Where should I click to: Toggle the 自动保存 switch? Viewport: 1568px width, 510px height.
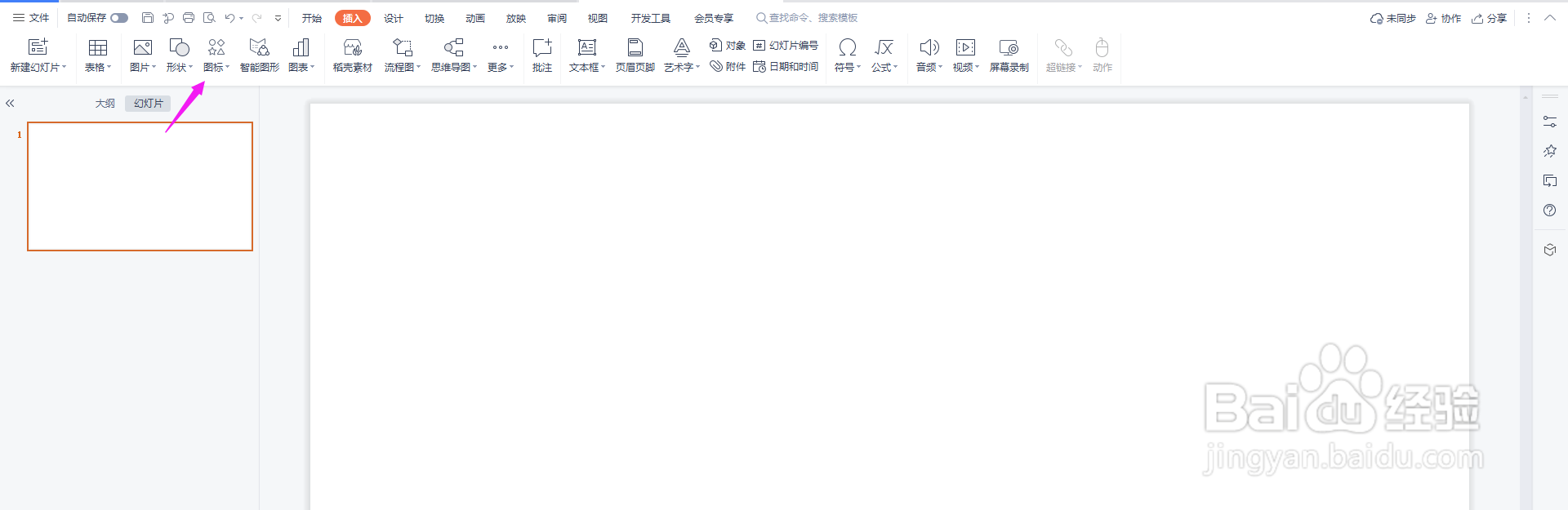pos(119,18)
